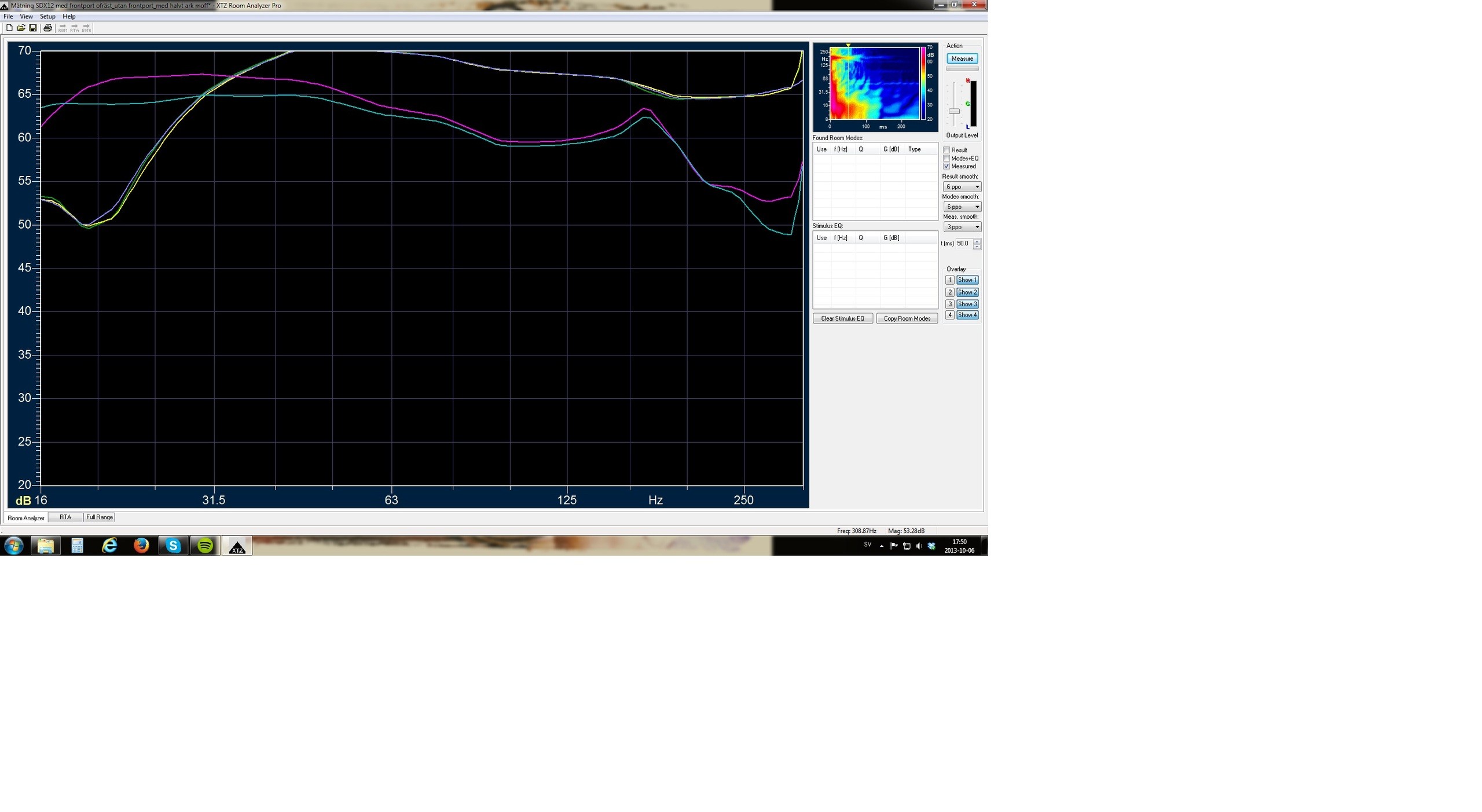This screenshot has height=812, width=1482.
Task: Click the New document toolbar icon
Action: 9,28
